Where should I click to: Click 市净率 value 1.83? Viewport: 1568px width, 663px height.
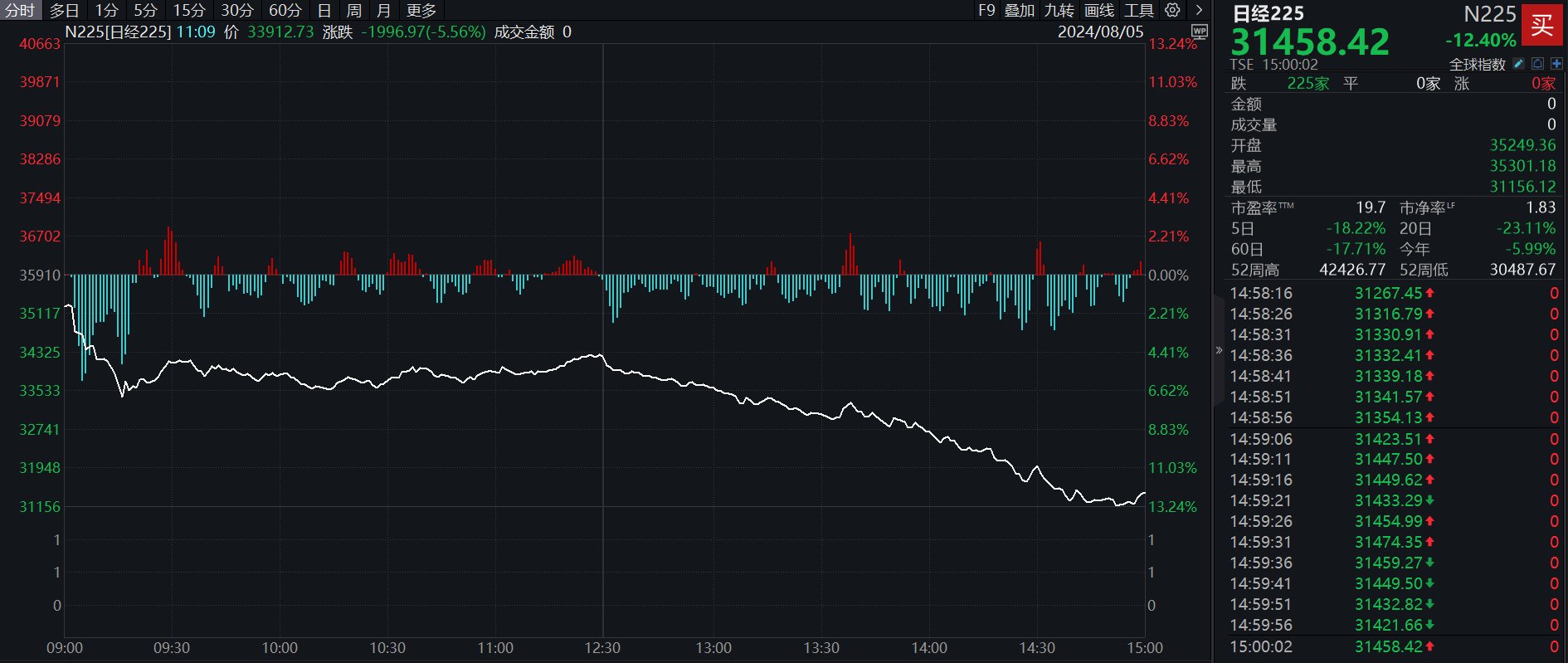[x=1541, y=207]
